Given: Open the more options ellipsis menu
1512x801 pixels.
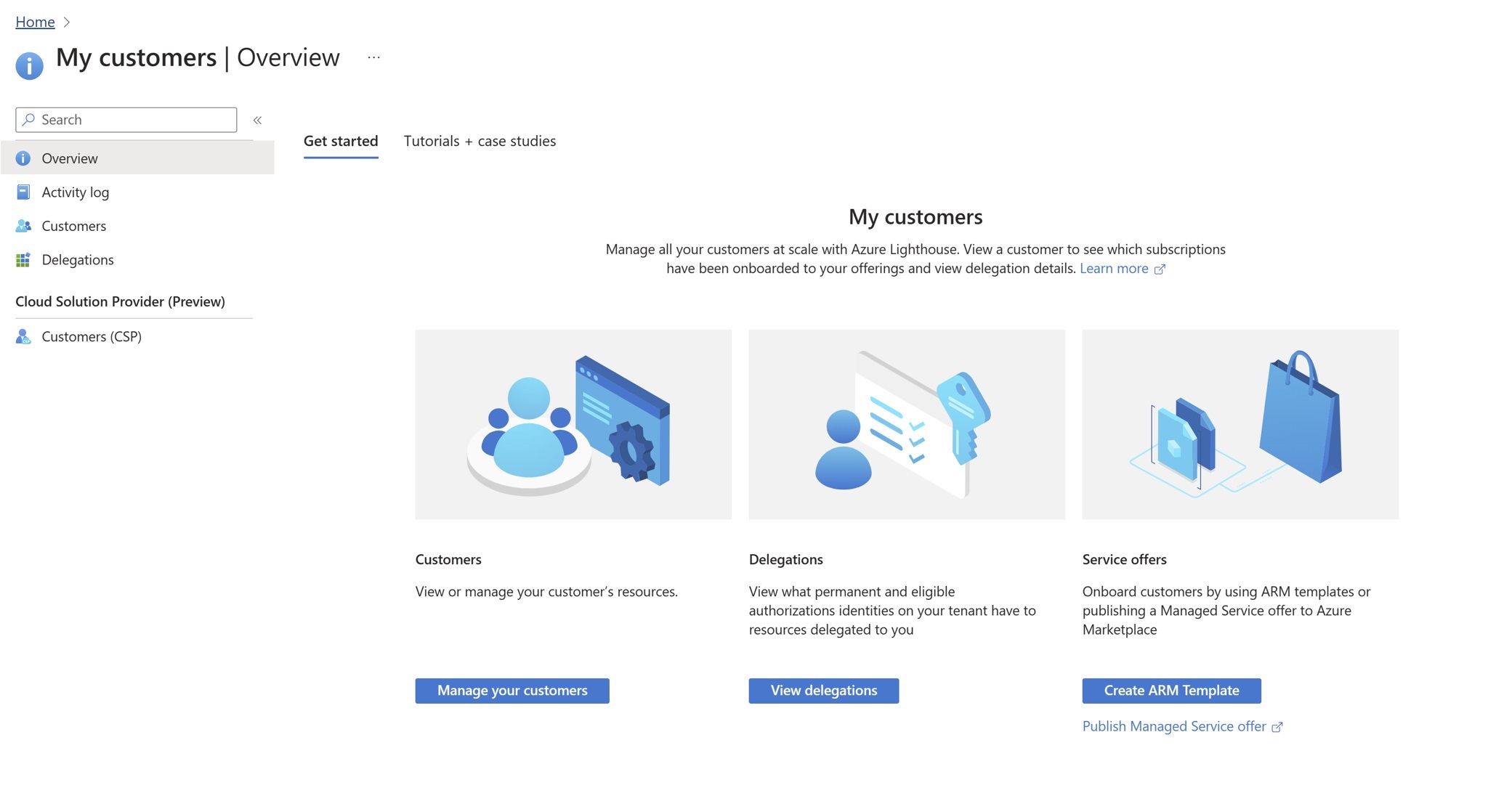Looking at the screenshot, I should tap(373, 57).
